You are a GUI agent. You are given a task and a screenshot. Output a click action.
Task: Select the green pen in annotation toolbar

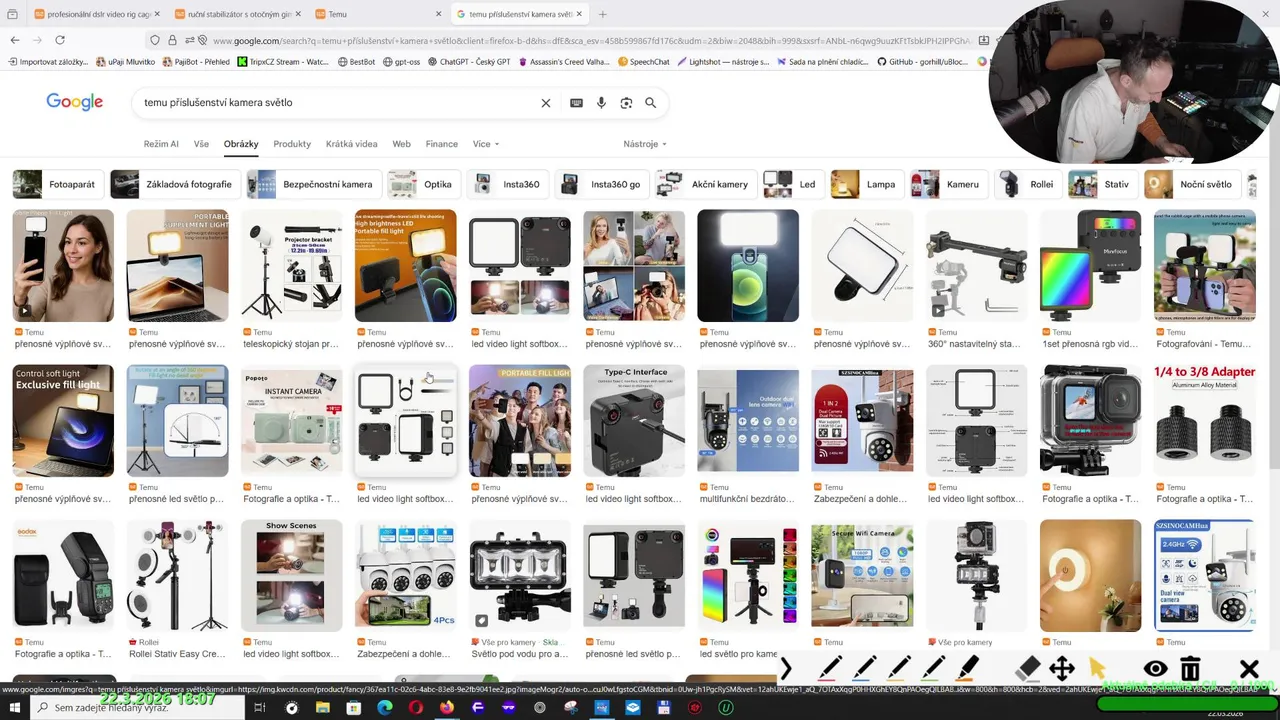click(934, 668)
